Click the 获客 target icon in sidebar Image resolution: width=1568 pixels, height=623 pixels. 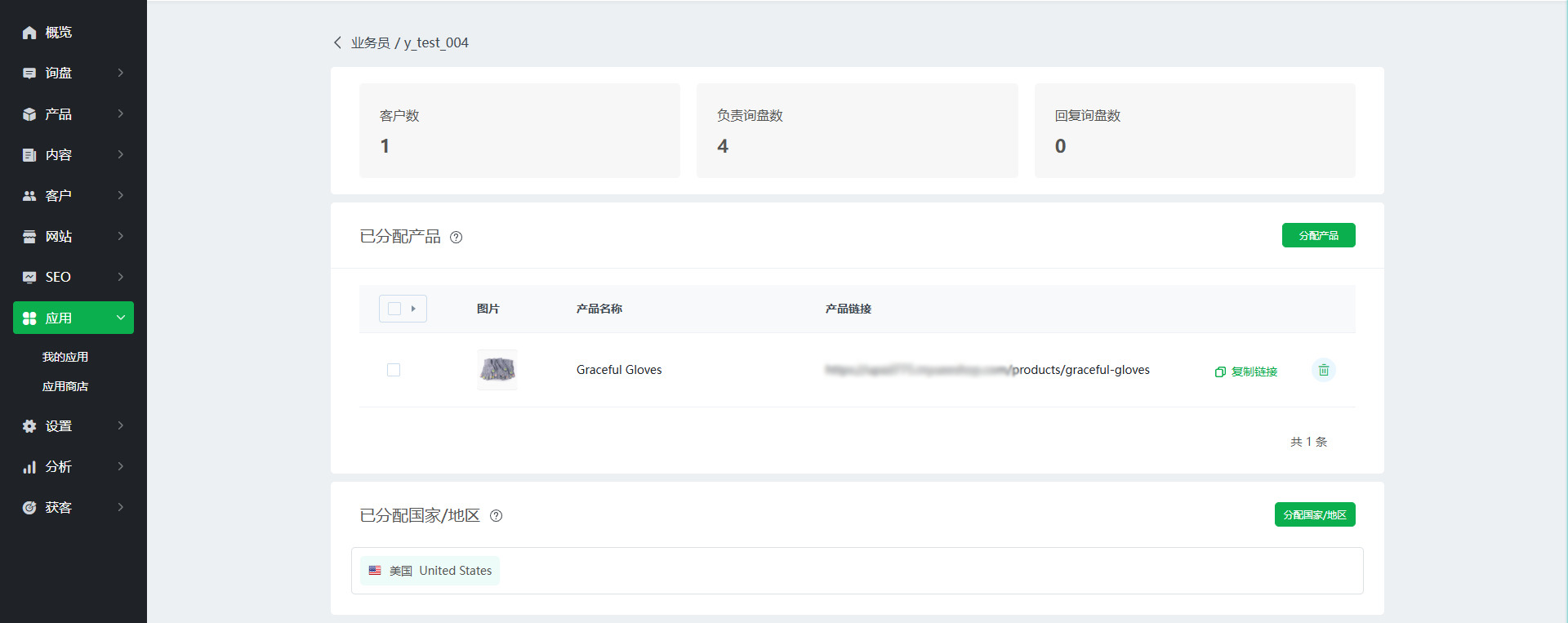(29, 508)
